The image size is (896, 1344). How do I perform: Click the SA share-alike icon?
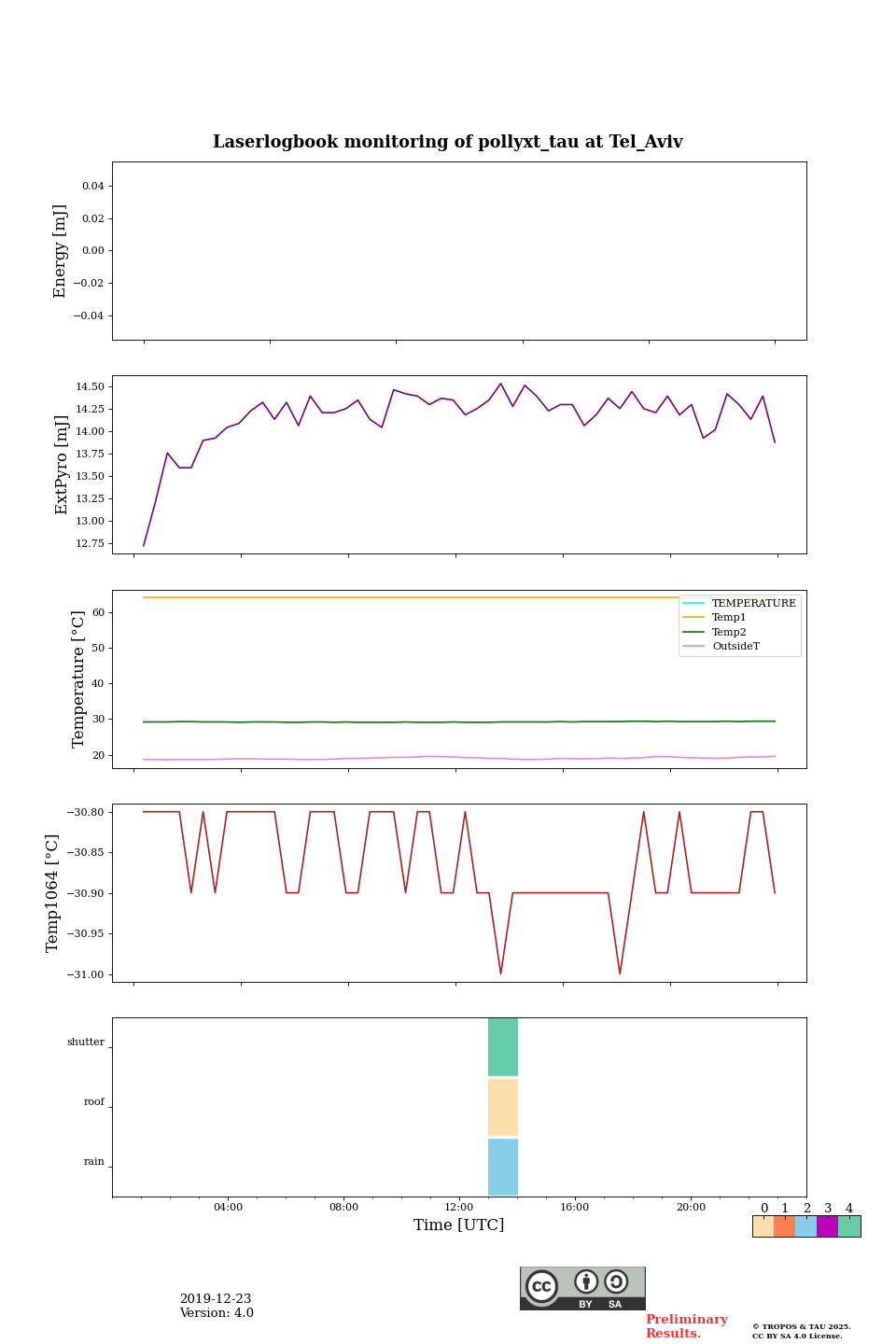coord(616,1281)
